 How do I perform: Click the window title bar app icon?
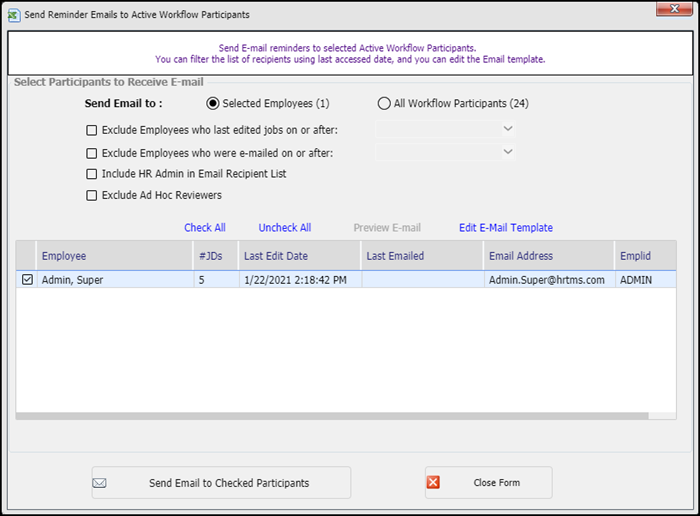coord(12,15)
